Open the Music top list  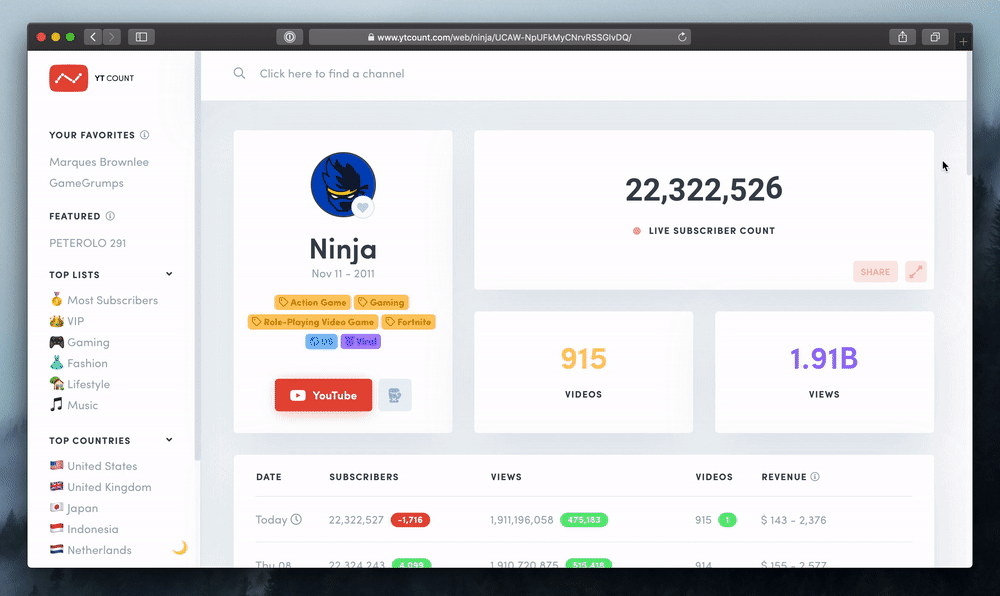[x=74, y=405]
